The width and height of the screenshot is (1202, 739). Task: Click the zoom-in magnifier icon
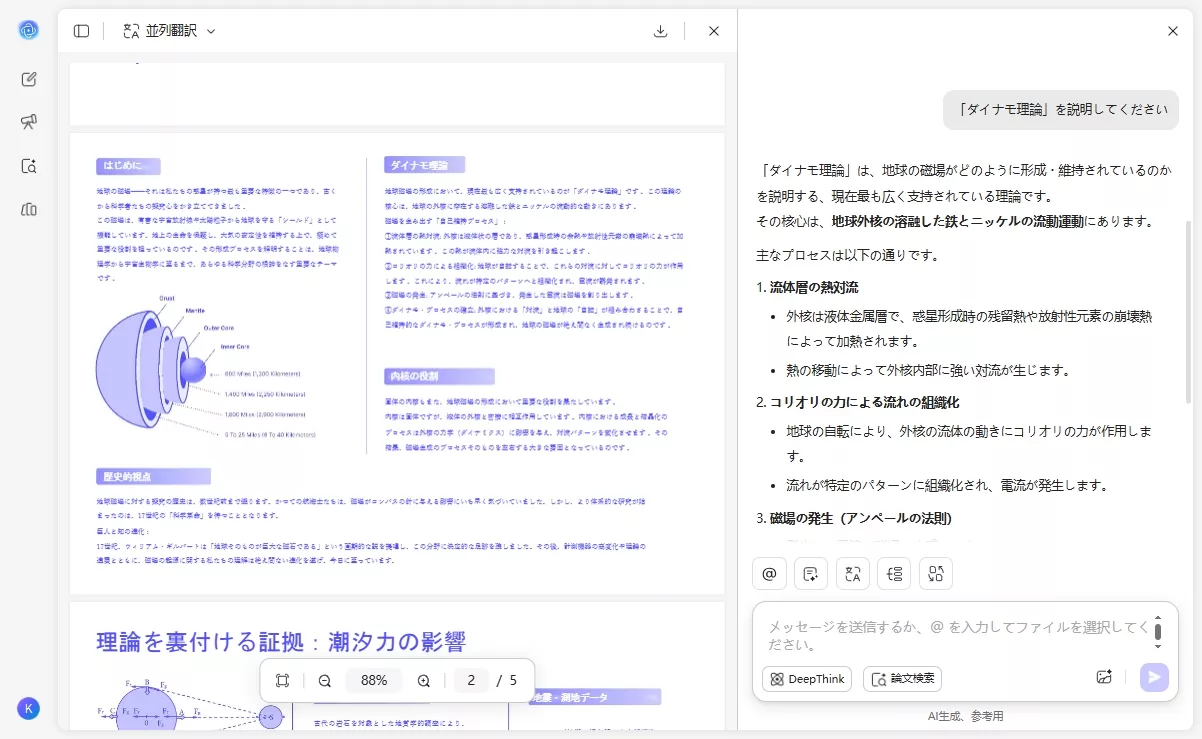point(423,680)
